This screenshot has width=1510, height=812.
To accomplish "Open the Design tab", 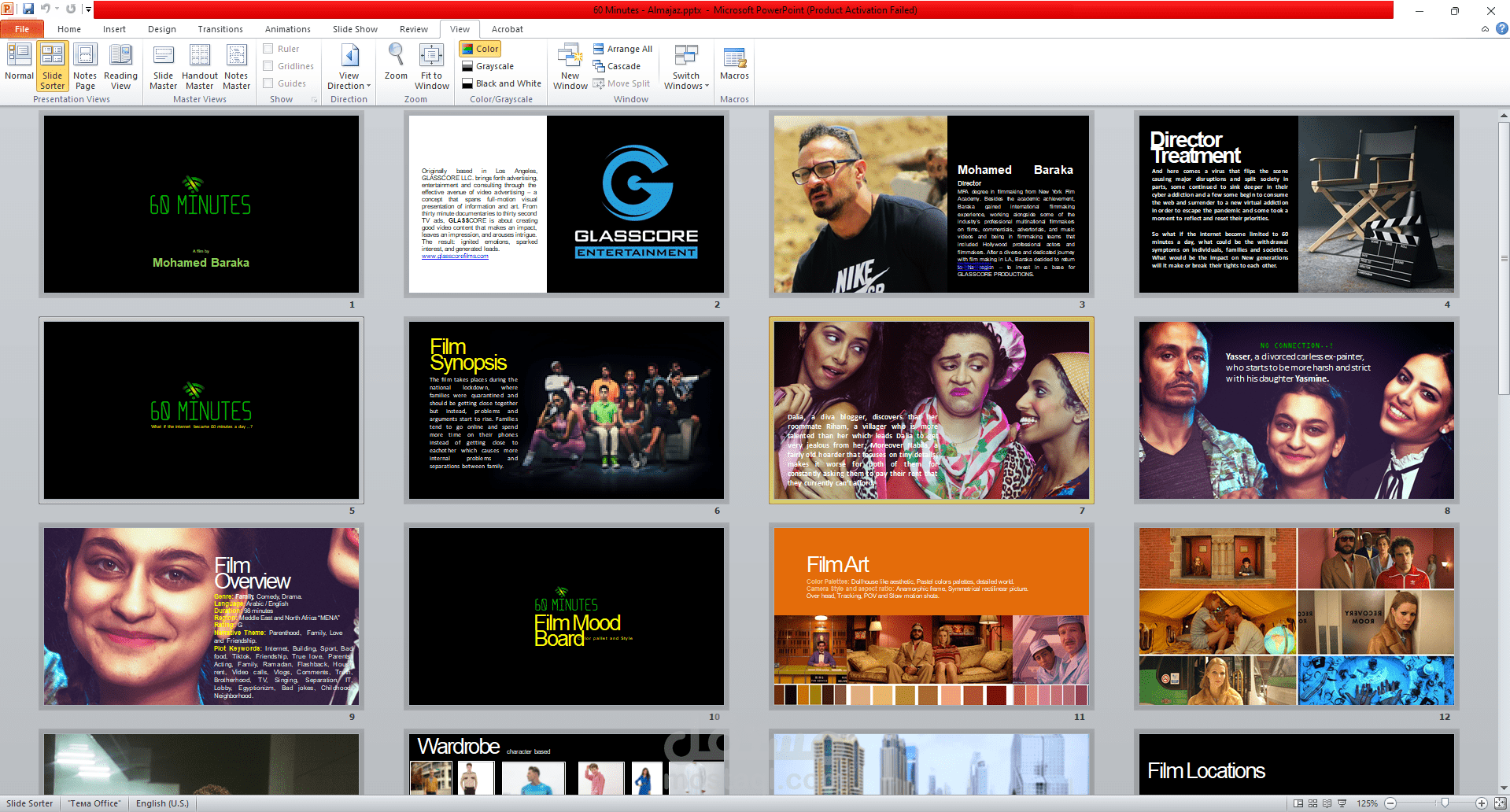I will [x=162, y=29].
